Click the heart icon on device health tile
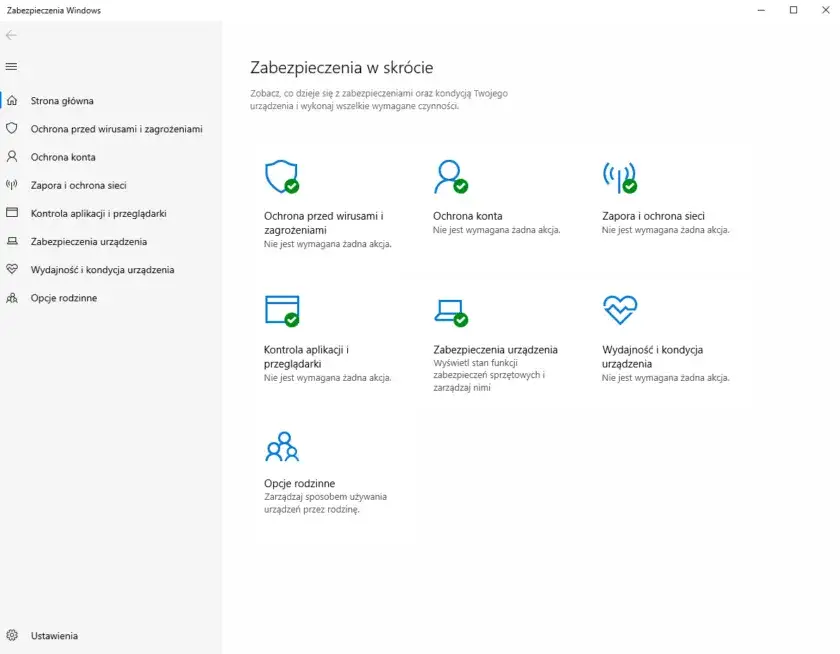The width and height of the screenshot is (840, 654). 619,311
